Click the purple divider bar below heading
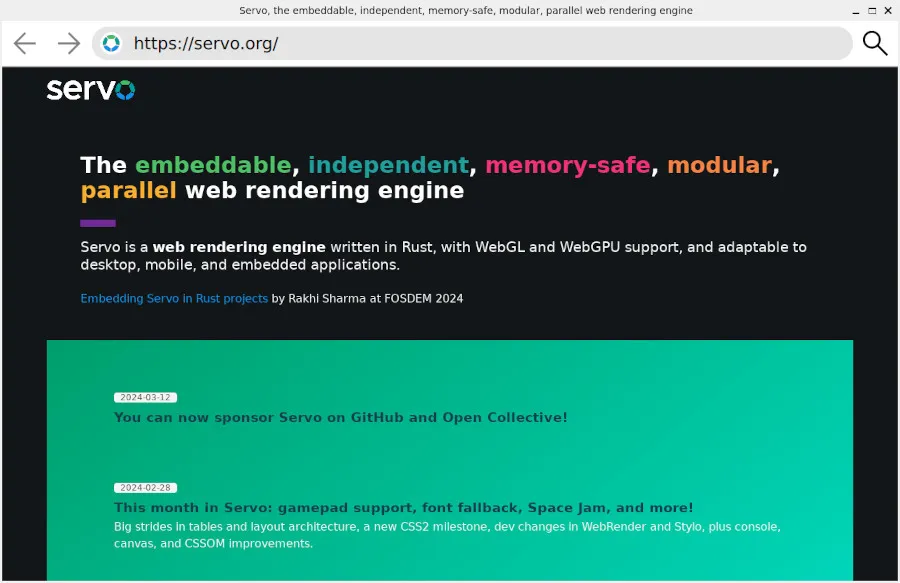The width and height of the screenshot is (900, 583). point(98,223)
